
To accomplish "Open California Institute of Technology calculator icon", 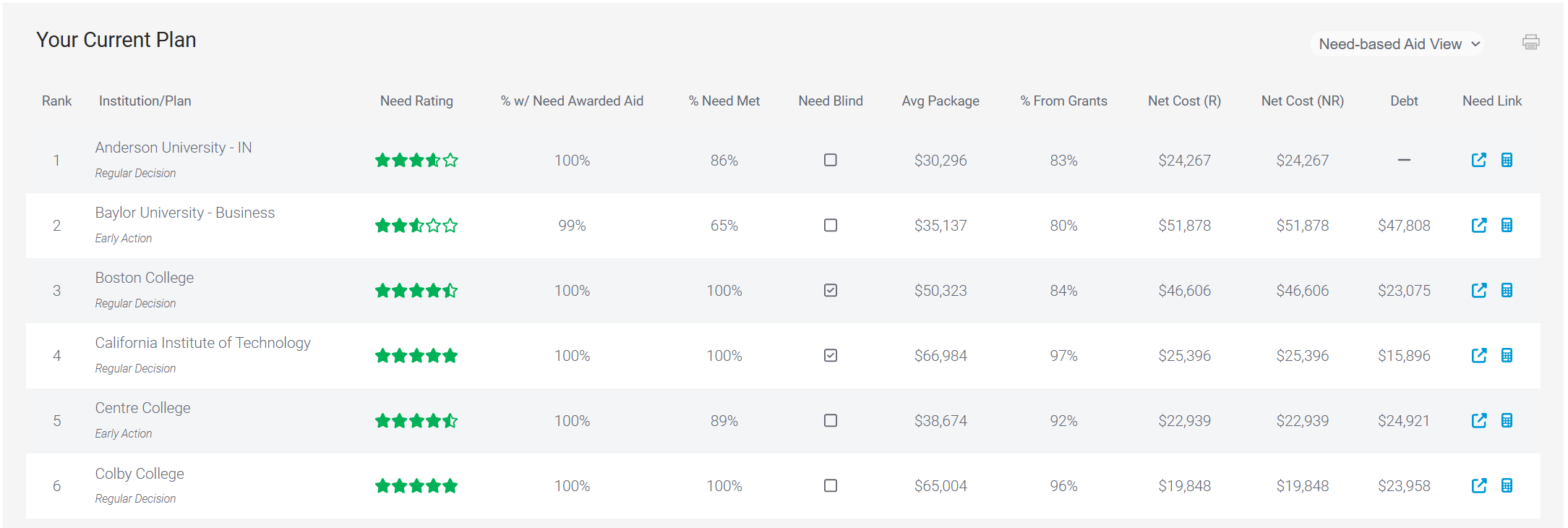I will click(1507, 355).
